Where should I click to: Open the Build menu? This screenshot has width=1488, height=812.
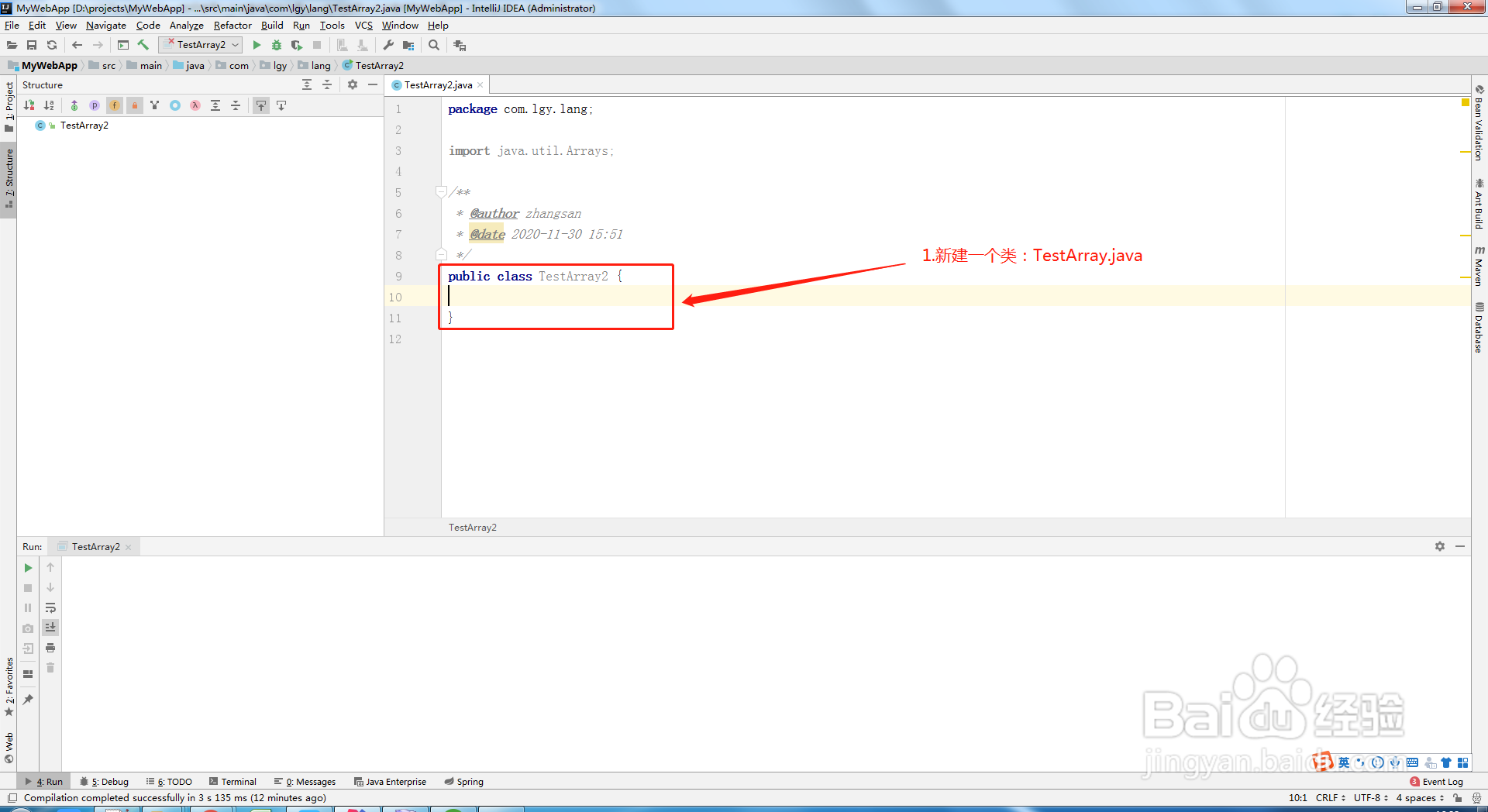click(272, 26)
